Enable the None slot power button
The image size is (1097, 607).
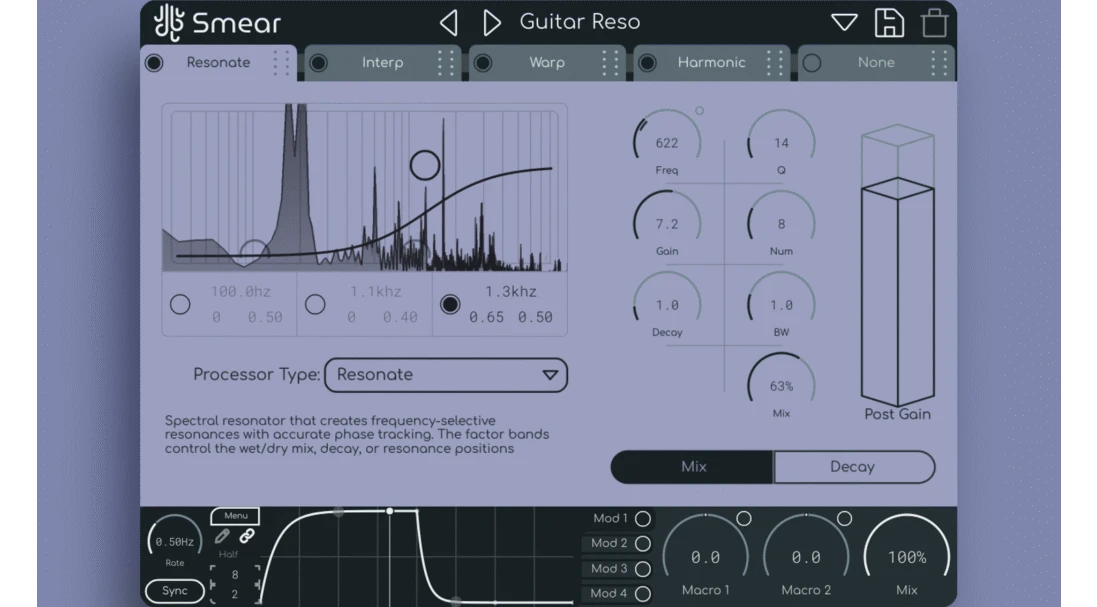point(812,63)
